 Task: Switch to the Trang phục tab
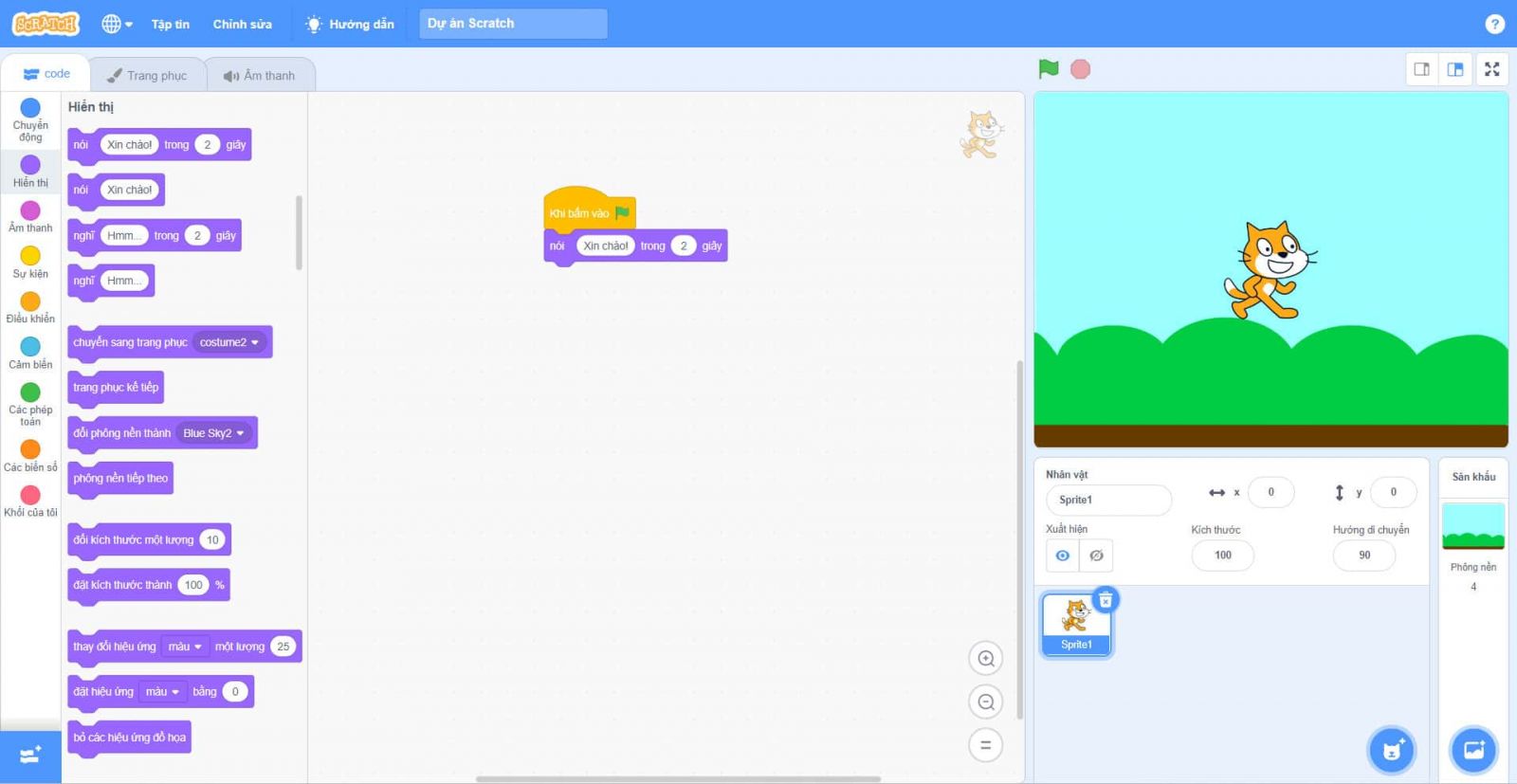pos(147,75)
